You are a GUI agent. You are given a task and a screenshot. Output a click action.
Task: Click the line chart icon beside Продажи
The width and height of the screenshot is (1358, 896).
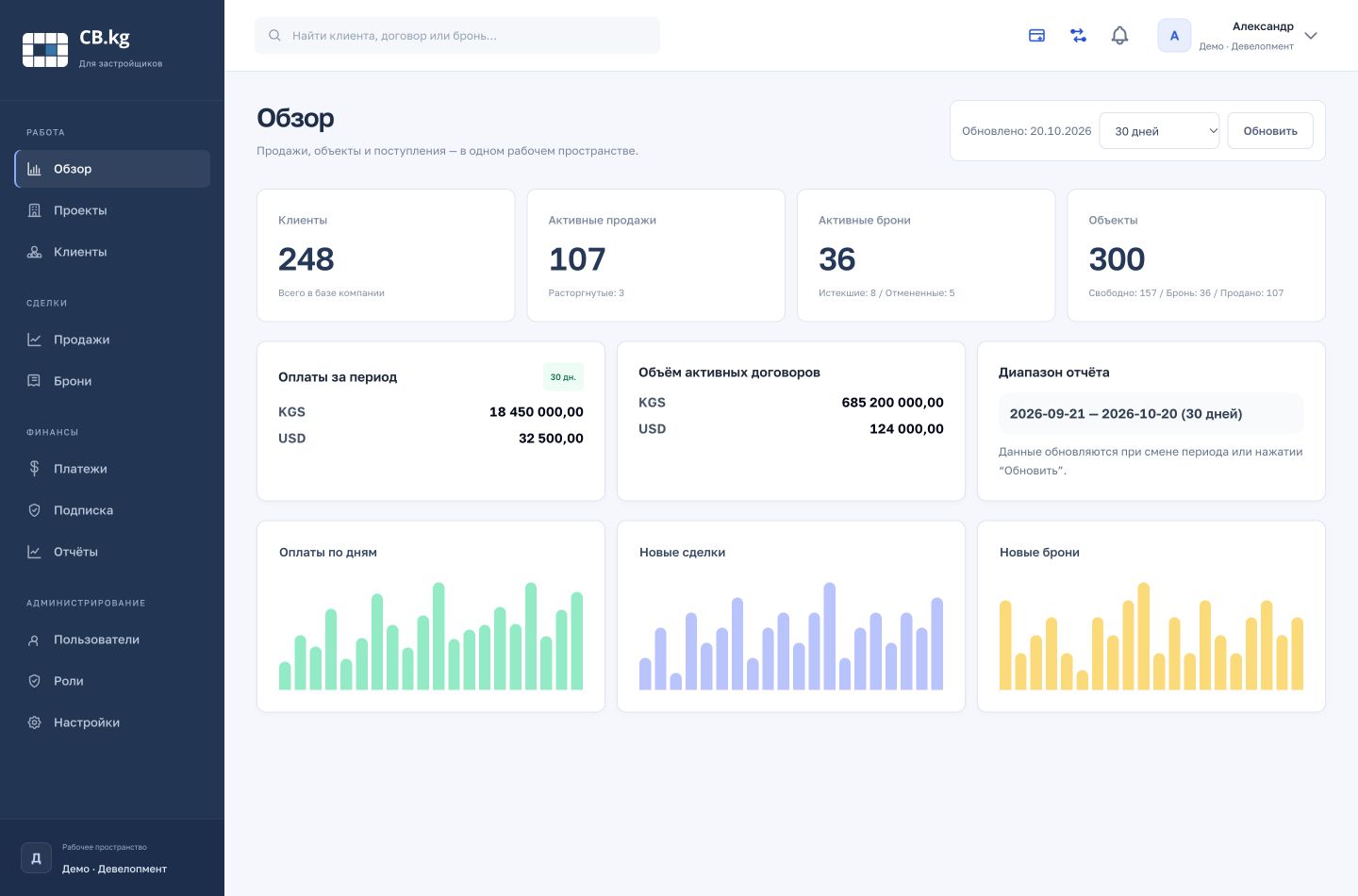34,340
